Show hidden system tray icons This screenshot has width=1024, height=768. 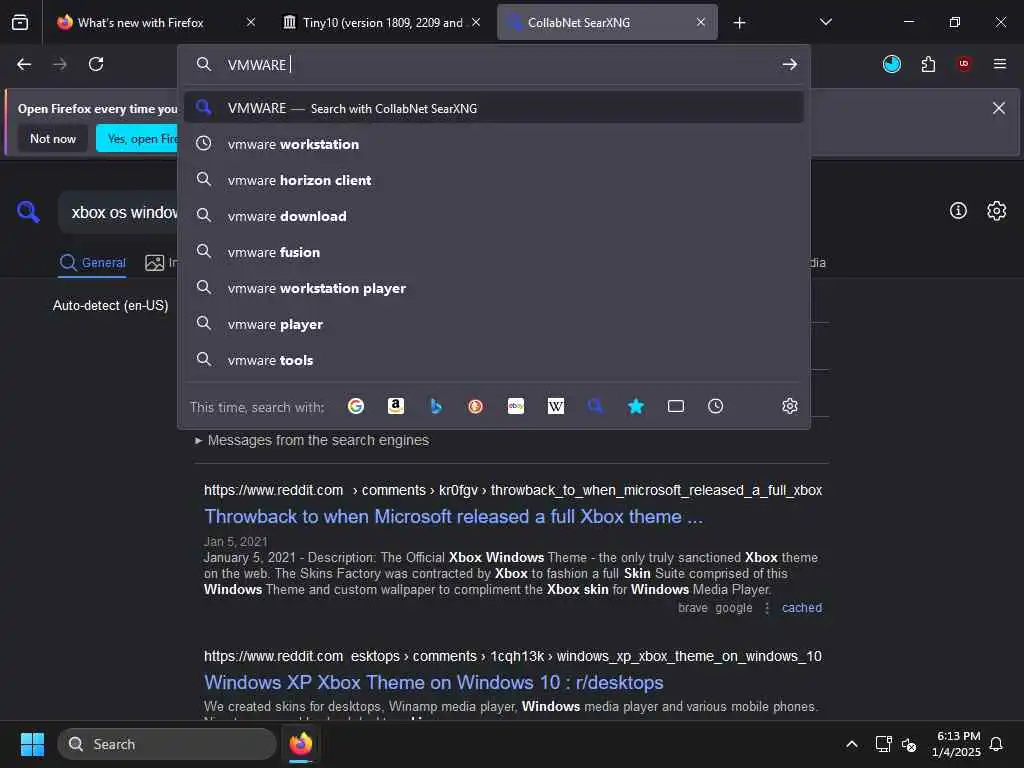(852, 744)
